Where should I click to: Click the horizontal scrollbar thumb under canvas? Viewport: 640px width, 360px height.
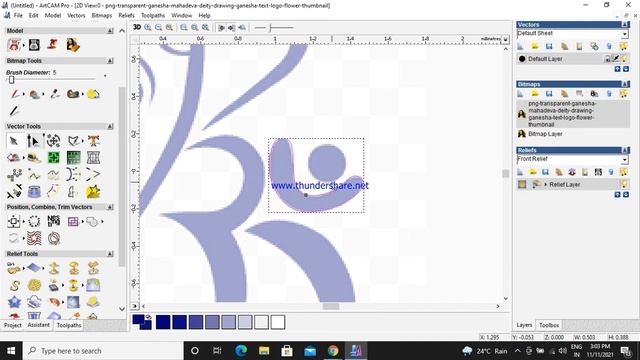coord(331,306)
